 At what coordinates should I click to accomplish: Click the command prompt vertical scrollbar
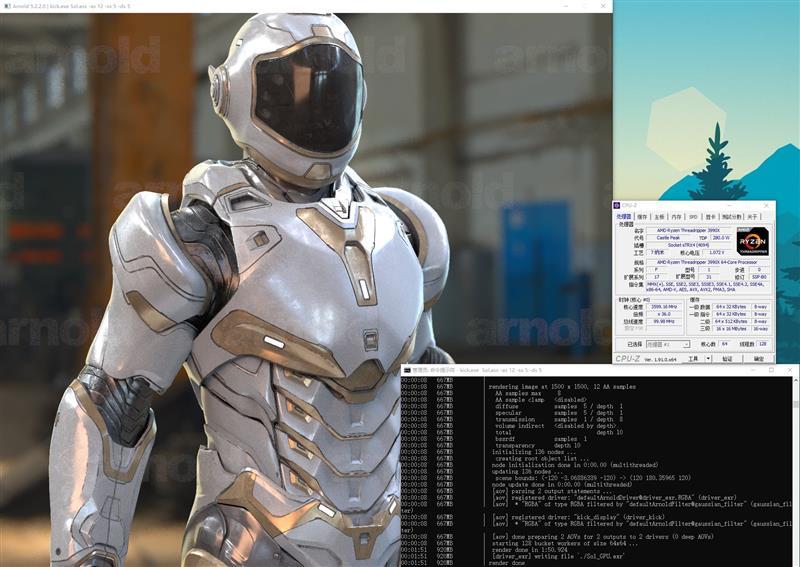click(x=795, y=472)
